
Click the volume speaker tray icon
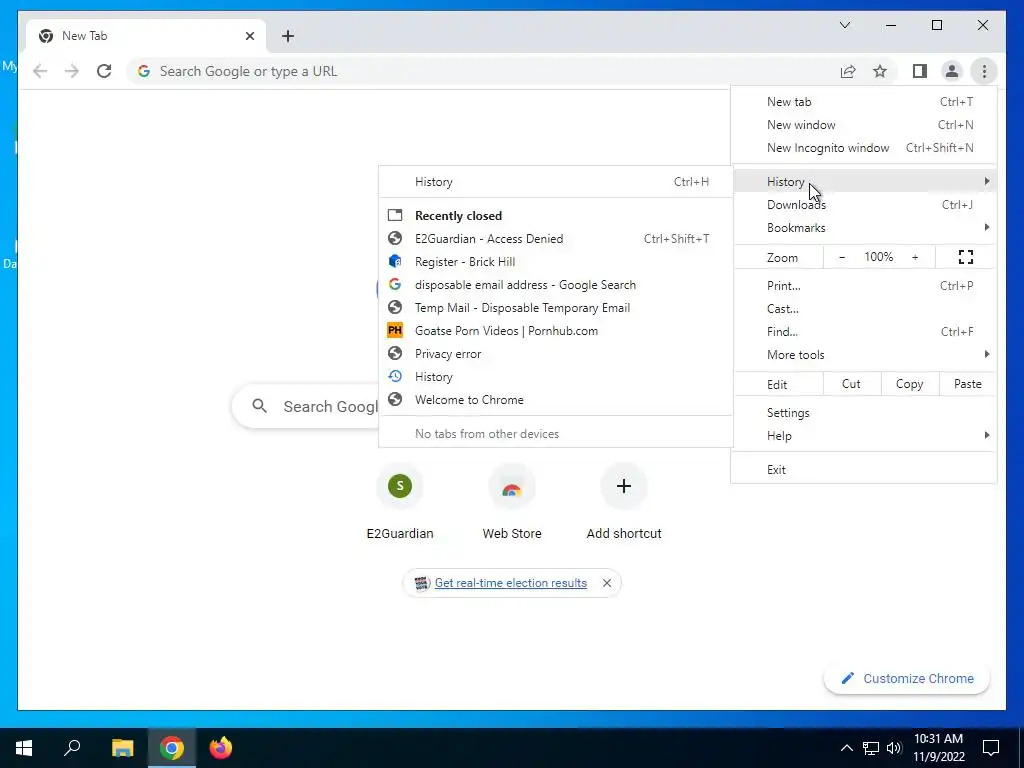(894, 748)
